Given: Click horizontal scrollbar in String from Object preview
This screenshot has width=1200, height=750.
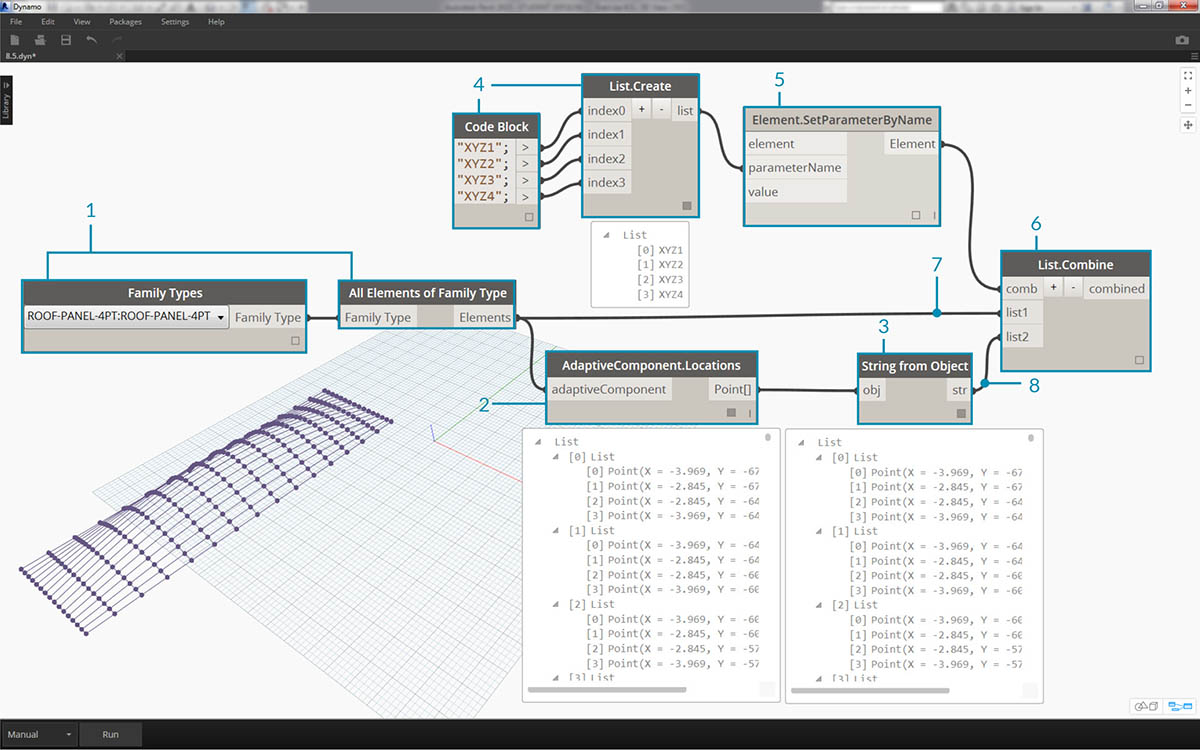Looking at the screenshot, I should 870,689.
